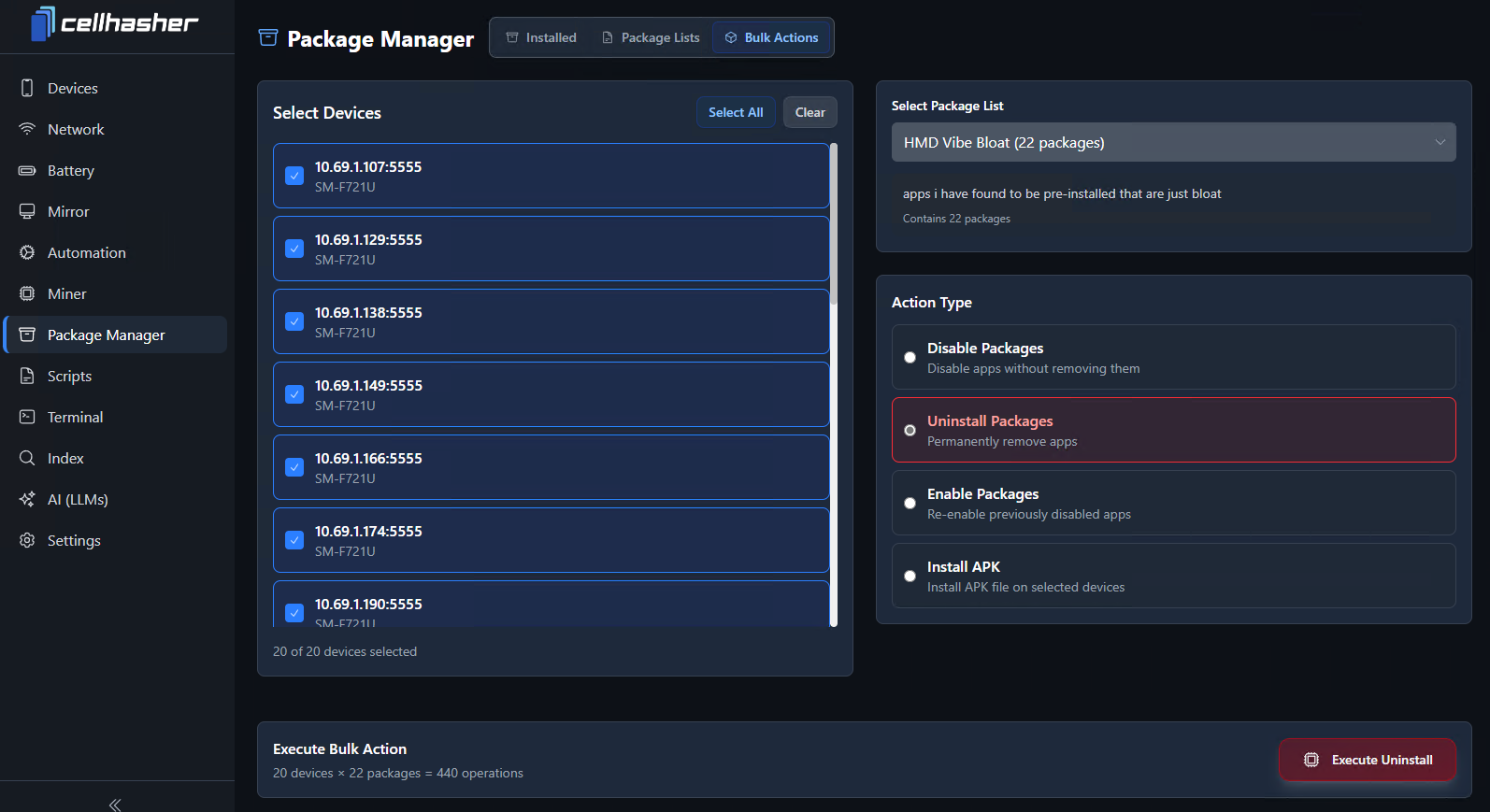Open Terminal via its sidebar icon

pos(27,417)
